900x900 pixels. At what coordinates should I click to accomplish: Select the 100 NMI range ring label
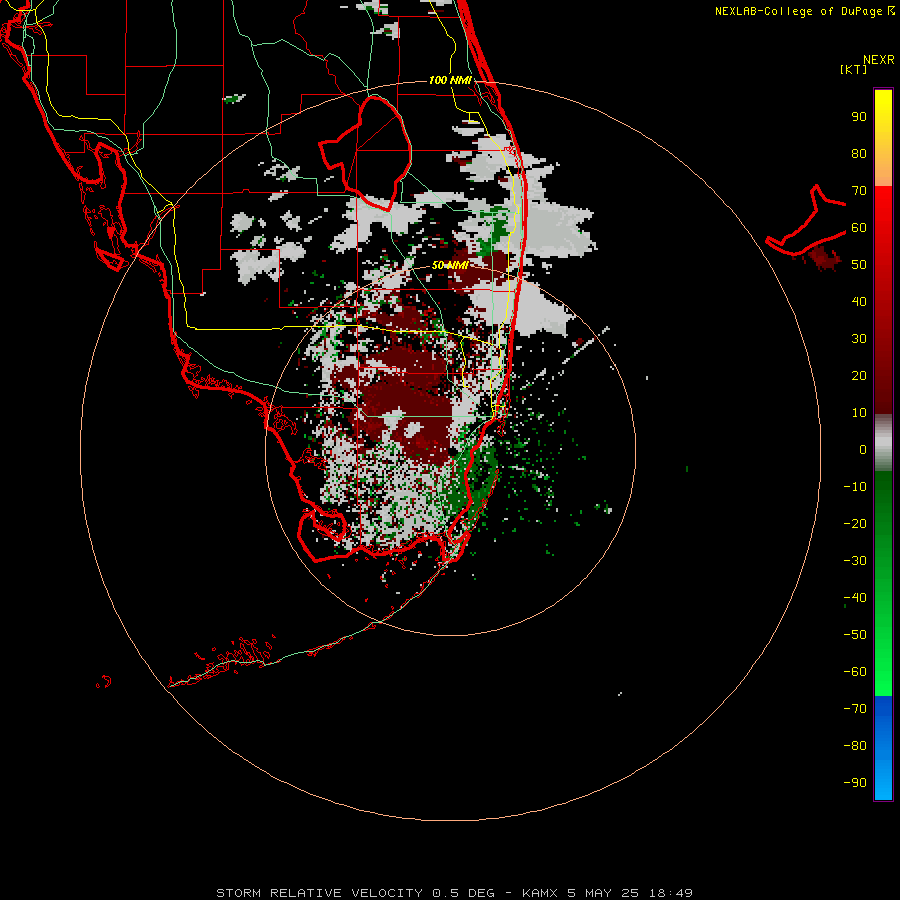450,80
